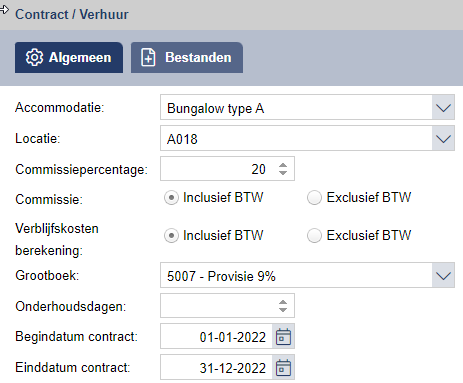This screenshot has height=383, width=463.
Task: Increase Onderhoudsdagen with the up arrow
Action: 283,302
